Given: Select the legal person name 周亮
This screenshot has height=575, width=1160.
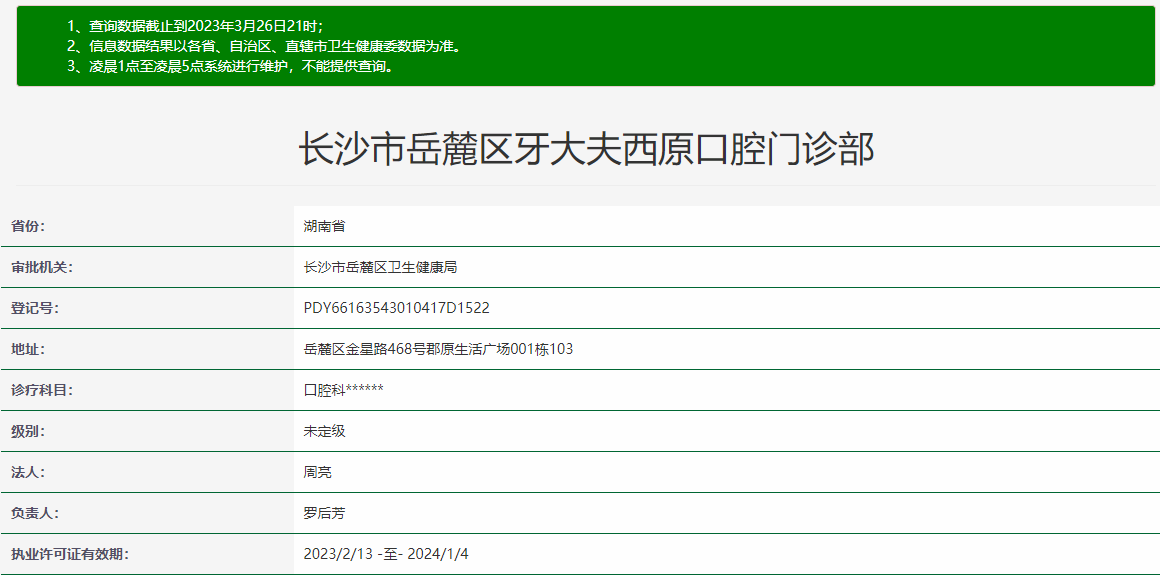Looking at the screenshot, I should [x=317, y=471].
